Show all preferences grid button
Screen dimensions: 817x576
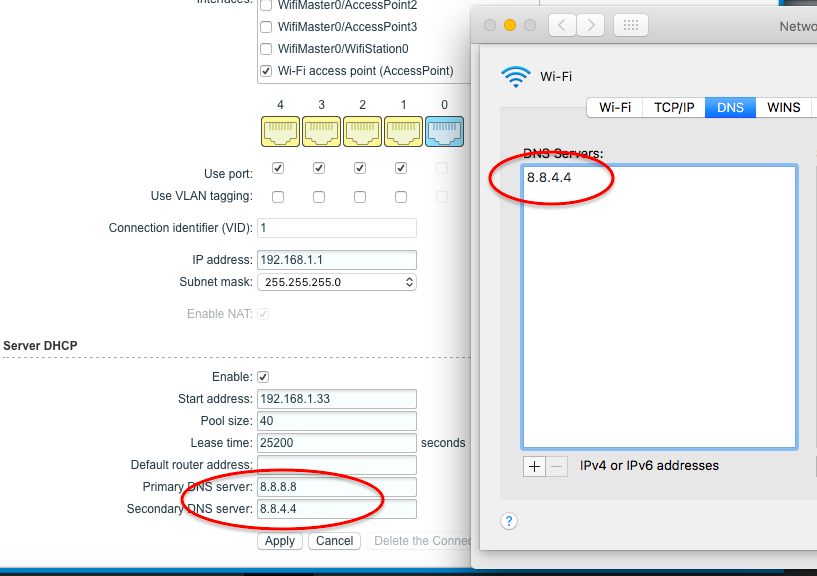[x=631, y=25]
